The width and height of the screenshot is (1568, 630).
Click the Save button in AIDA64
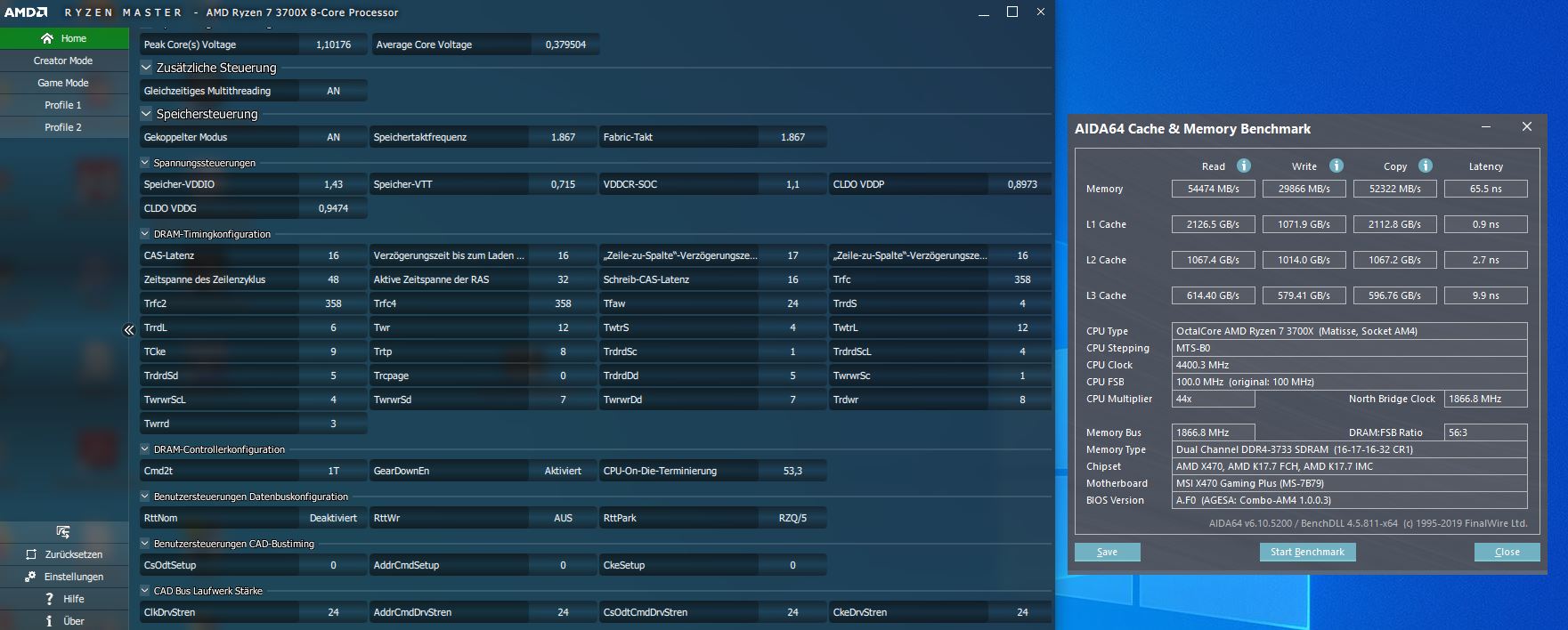click(1107, 552)
